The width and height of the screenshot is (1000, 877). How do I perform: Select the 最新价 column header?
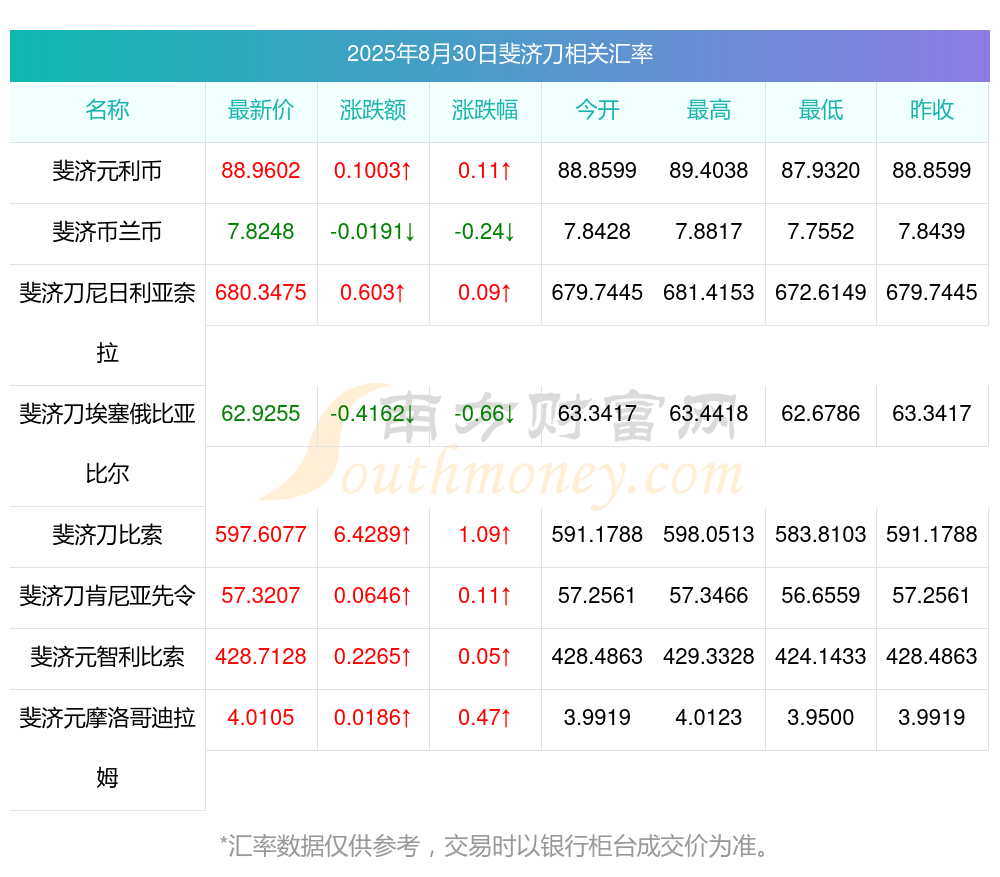click(261, 110)
